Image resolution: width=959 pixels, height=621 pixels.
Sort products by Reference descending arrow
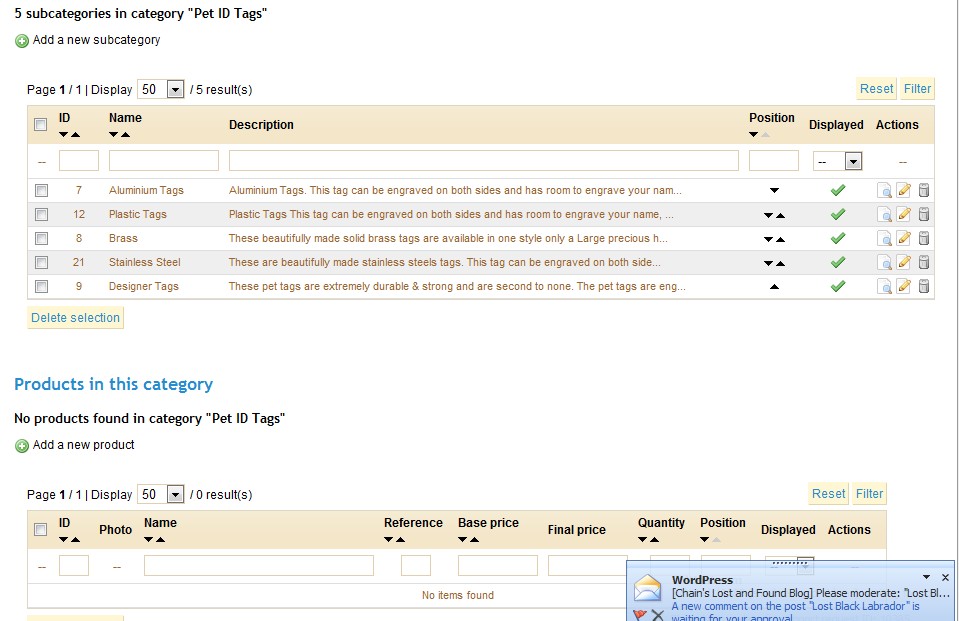tap(388, 540)
